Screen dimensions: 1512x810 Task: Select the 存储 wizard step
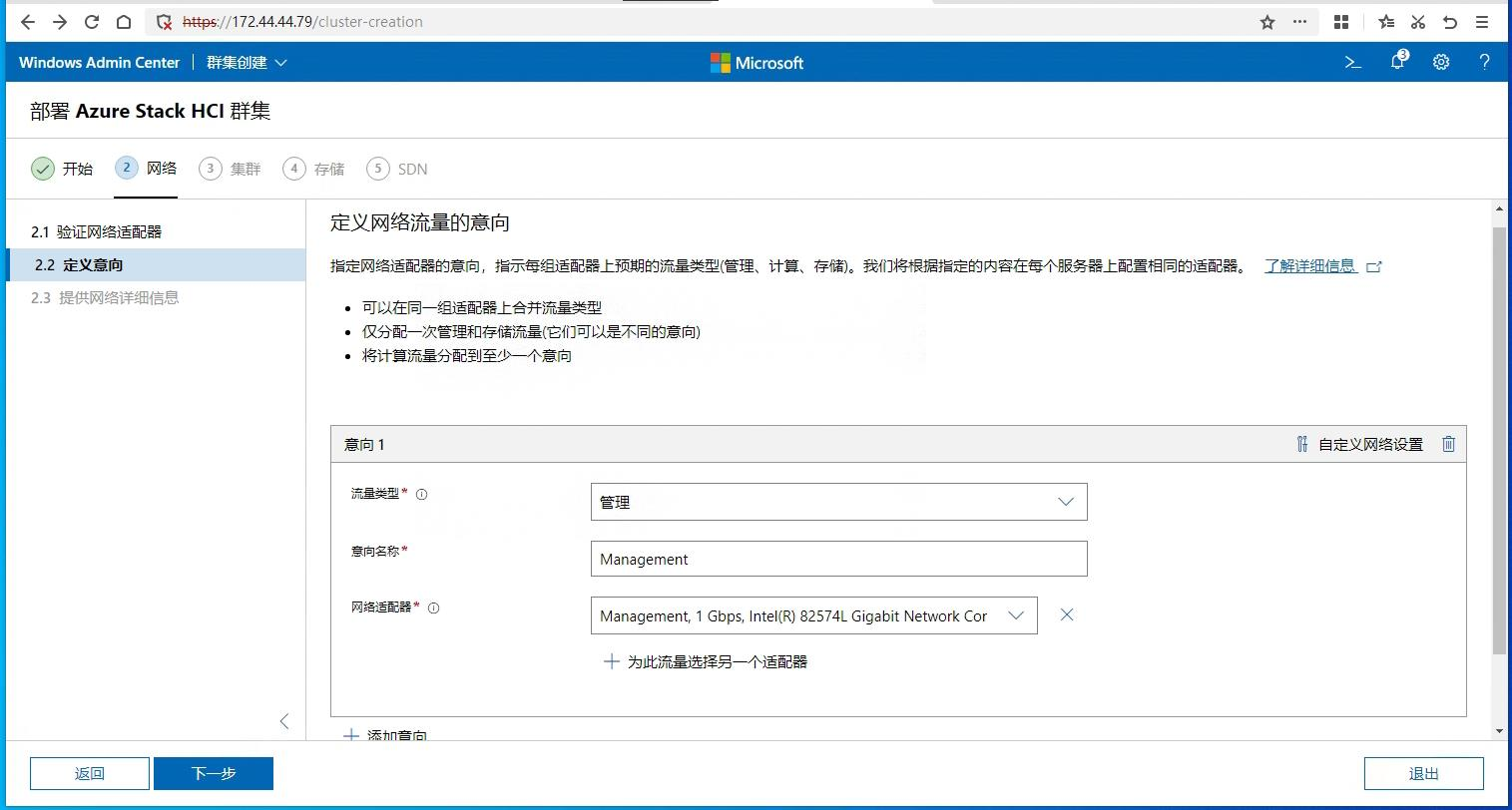click(x=313, y=169)
